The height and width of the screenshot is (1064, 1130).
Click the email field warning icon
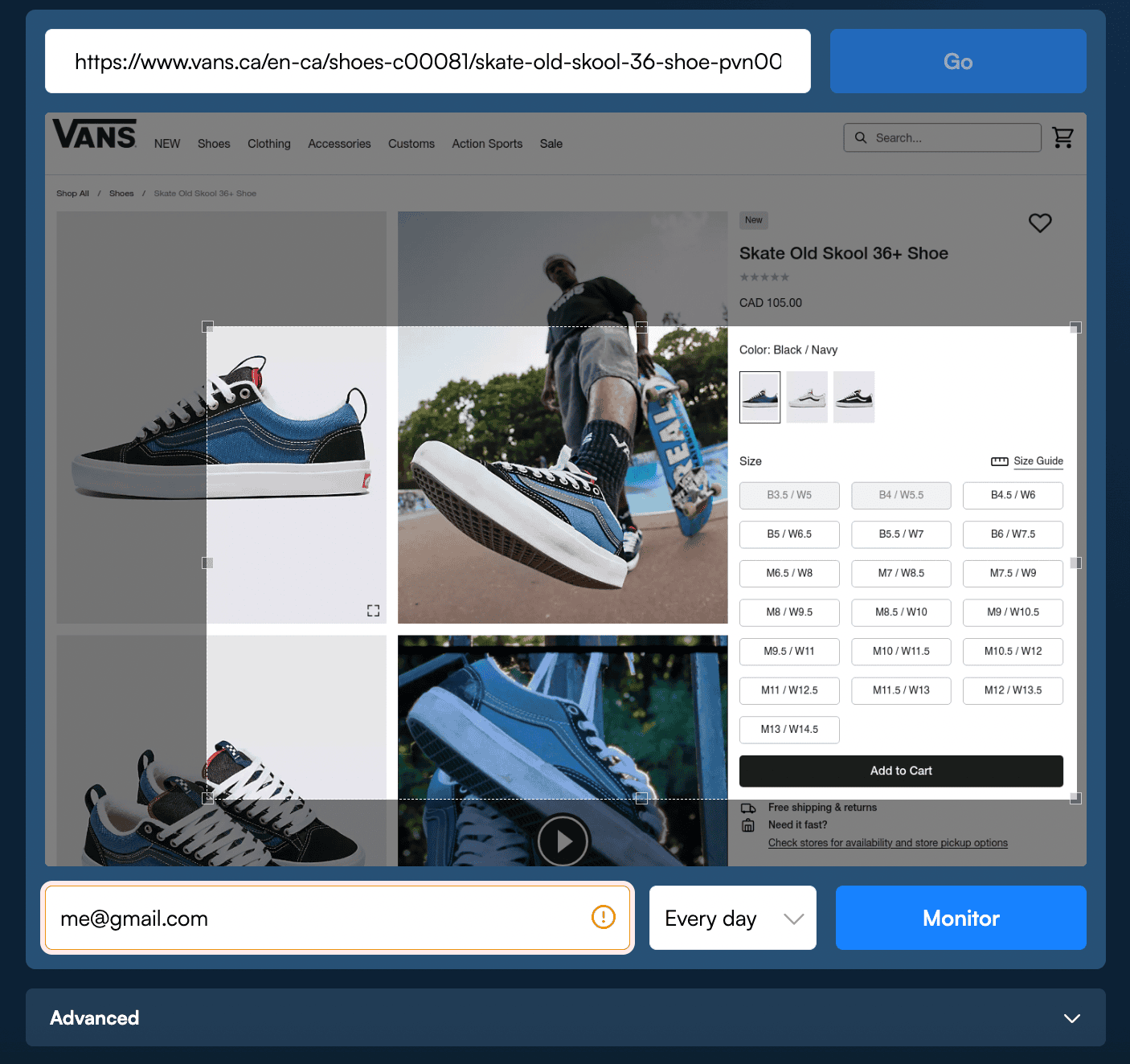pyautogui.click(x=604, y=917)
